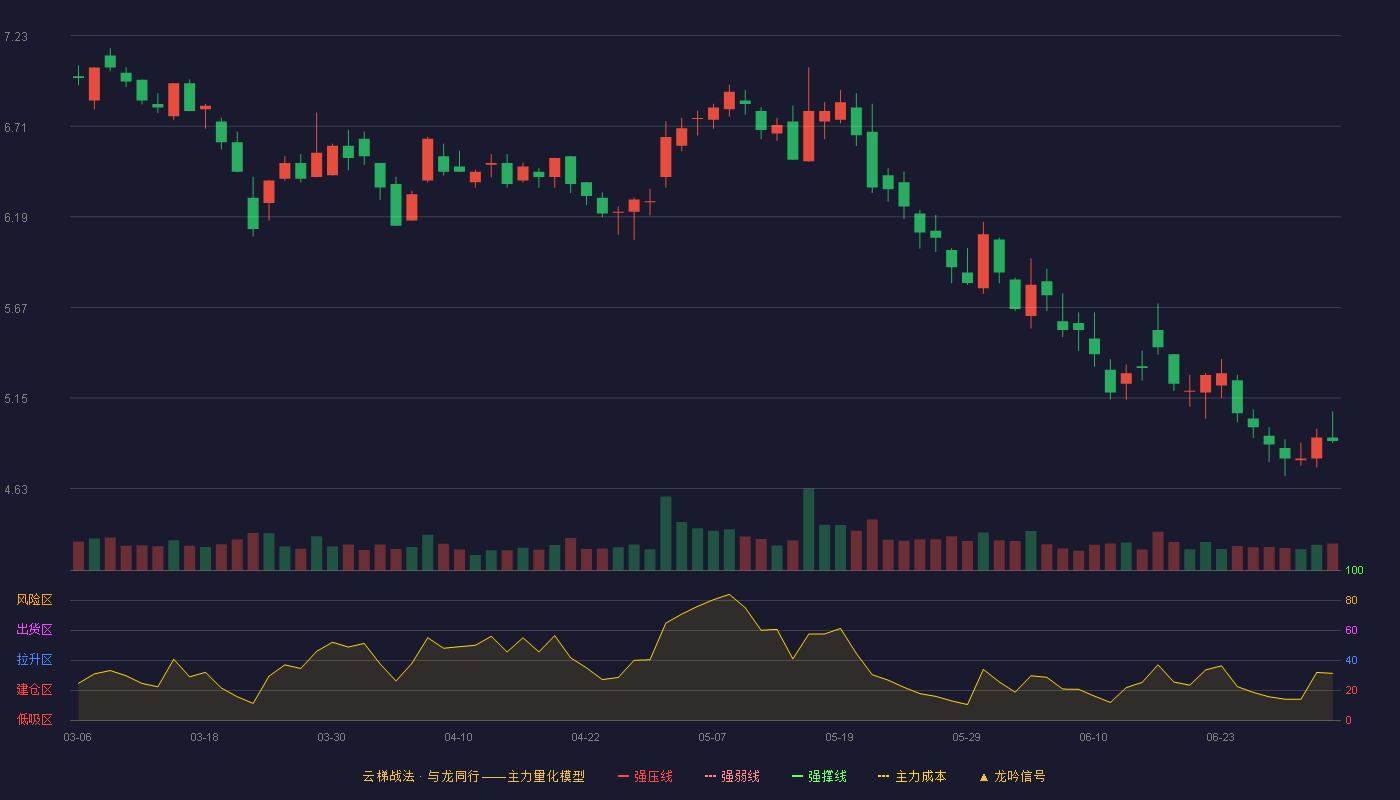
Task: Click the 5.15 price axis label
Action: tap(16, 399)
